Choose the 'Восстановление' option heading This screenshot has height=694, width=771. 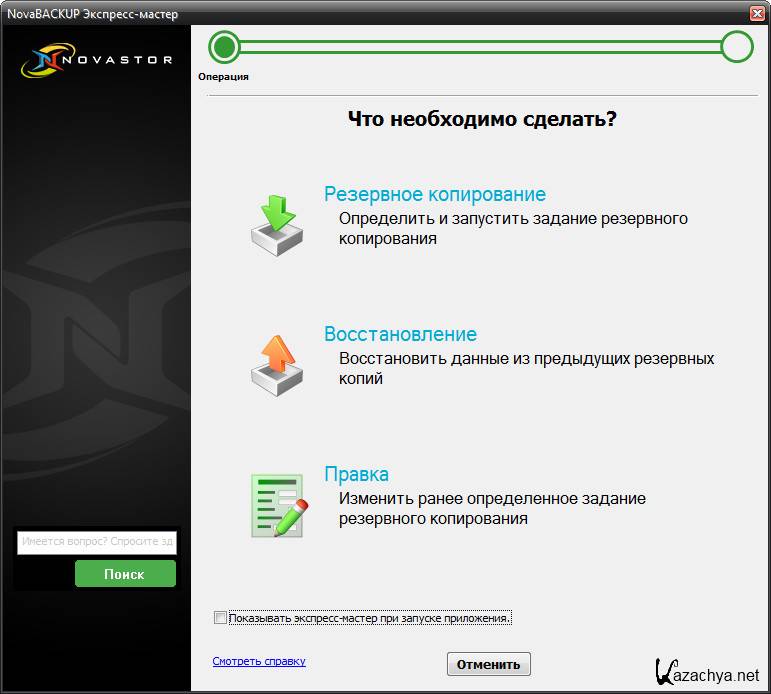click(x=400, y=334)
